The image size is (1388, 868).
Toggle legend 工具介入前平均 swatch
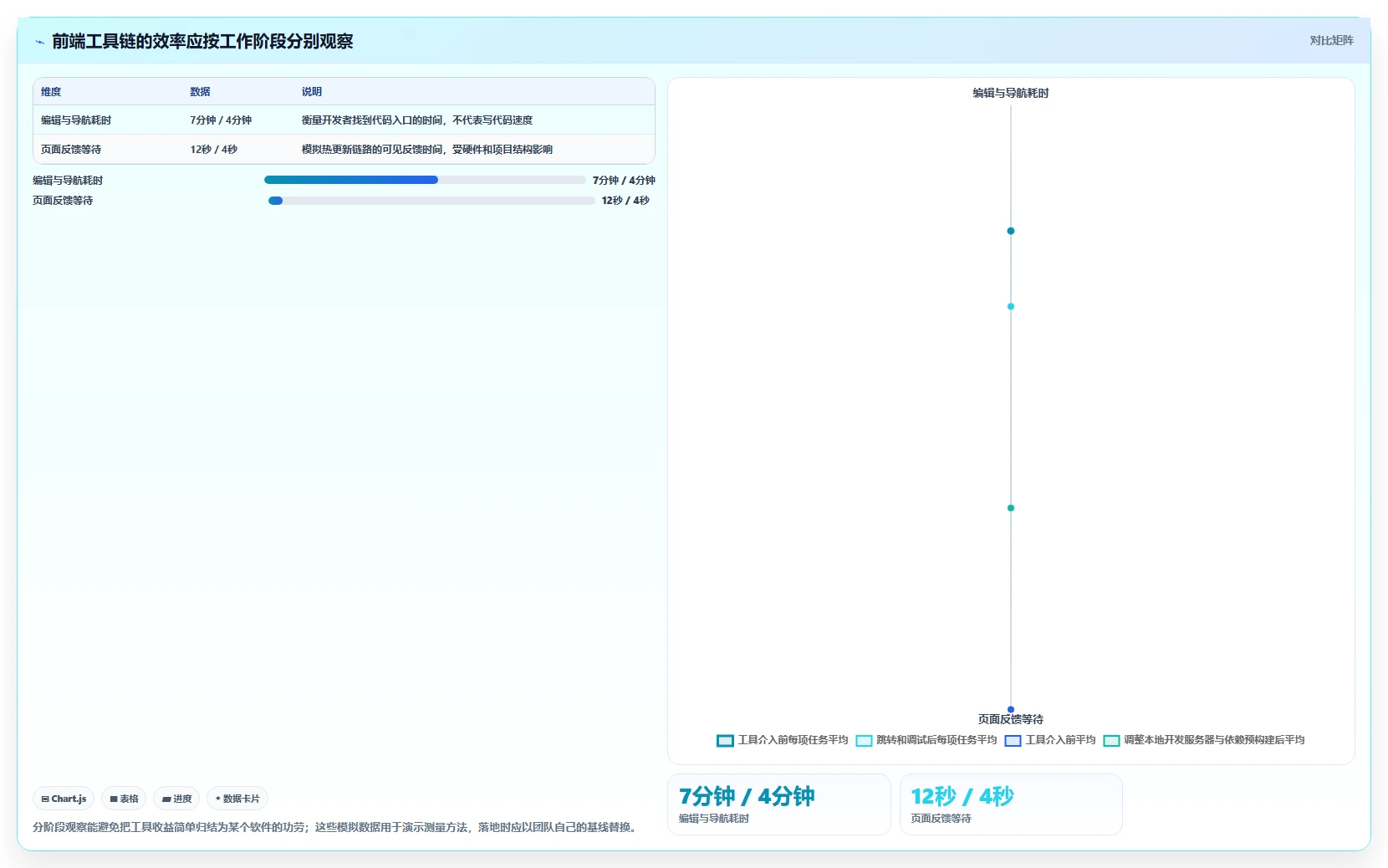(1013, 741)
